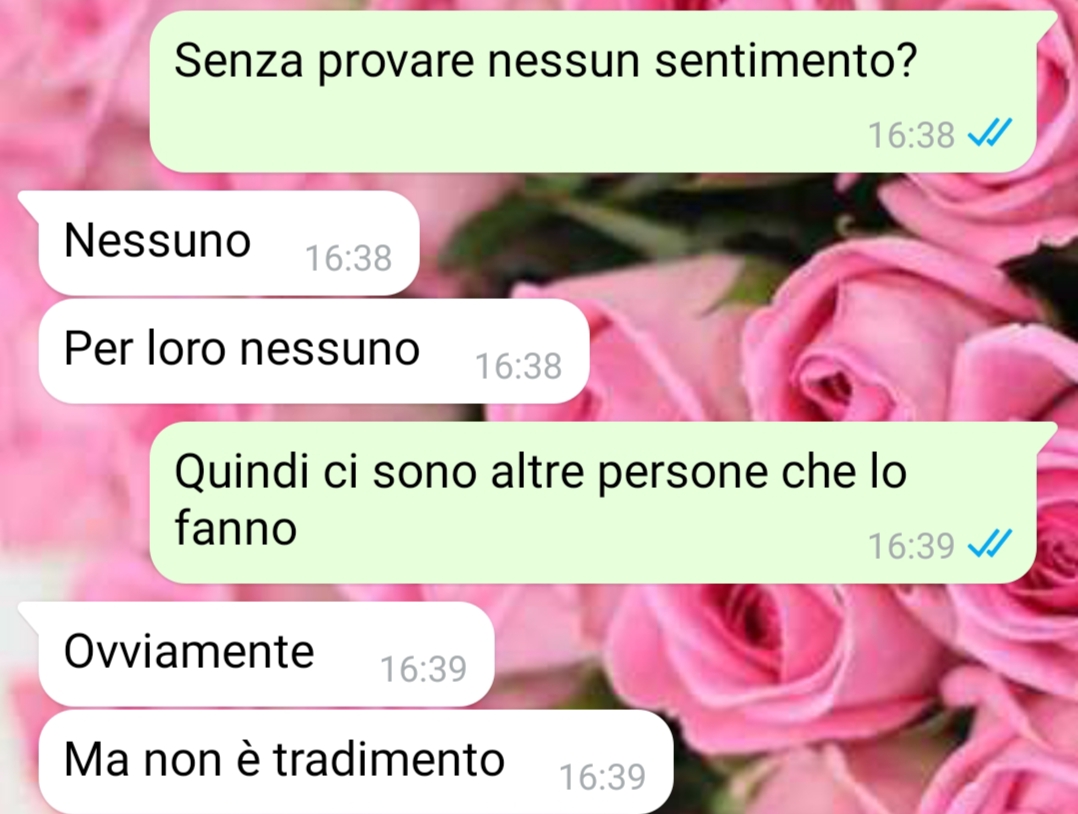Screen dimensions: 1078x814
Task: Tap 16:39 timestamp on the sent 'Quindi' message
Action: point(911,546)
